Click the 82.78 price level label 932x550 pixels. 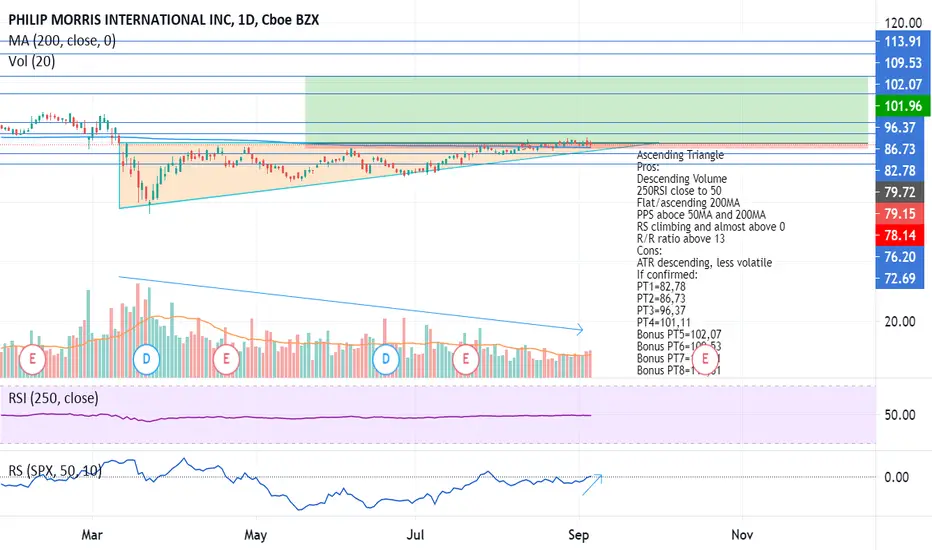point(900,171)
